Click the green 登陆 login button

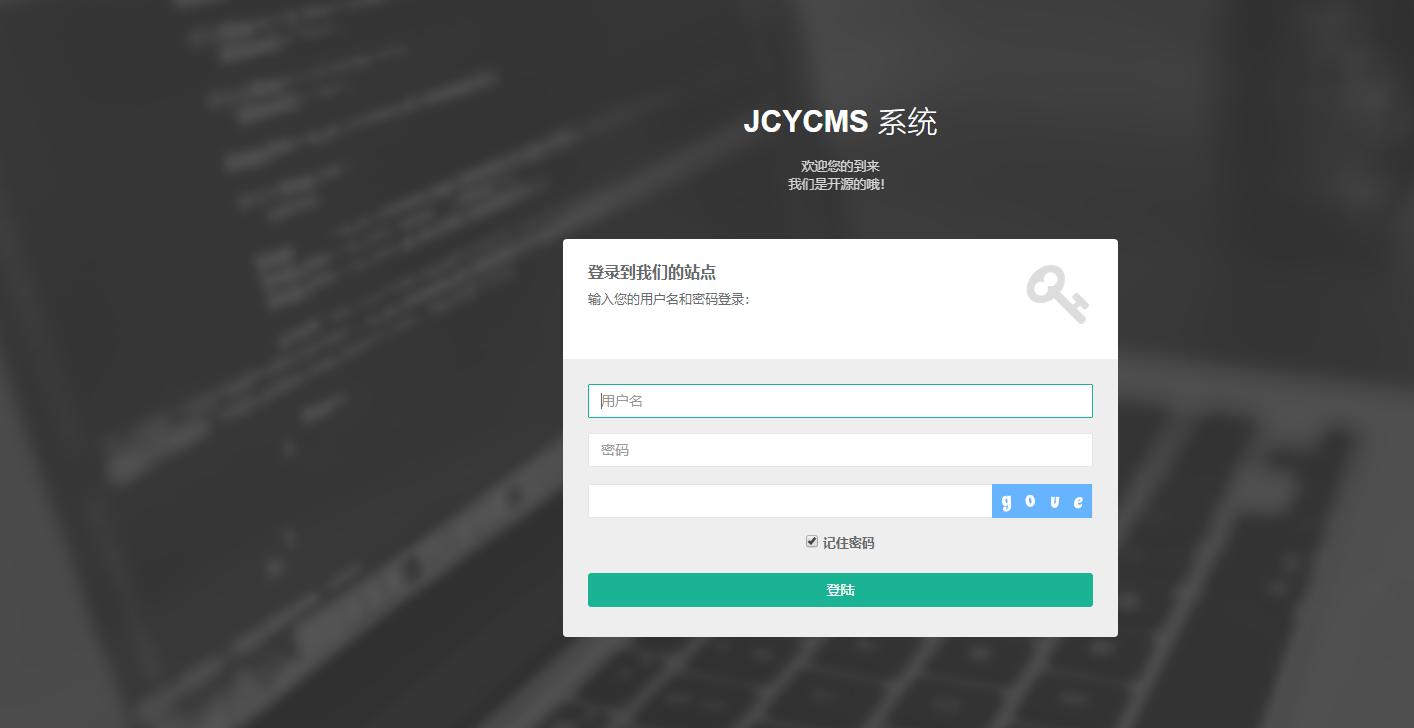(x=840, y=590)
